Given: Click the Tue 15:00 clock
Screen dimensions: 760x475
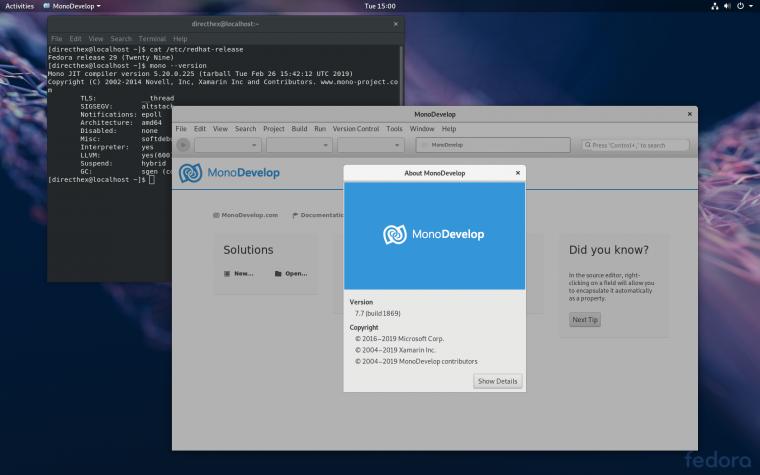Looking at the screenshot, I should point(380,6).
